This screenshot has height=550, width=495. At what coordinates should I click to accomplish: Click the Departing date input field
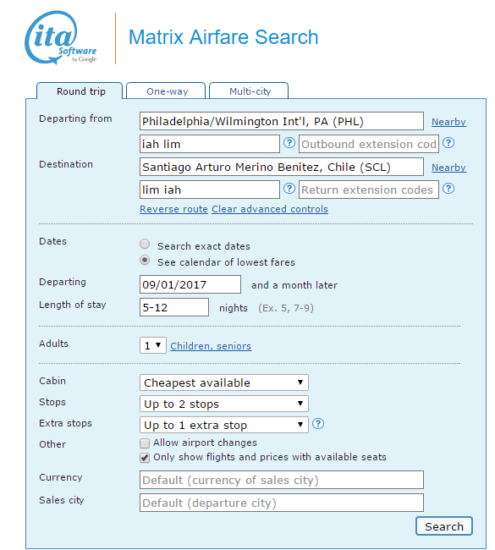(190, 284)
